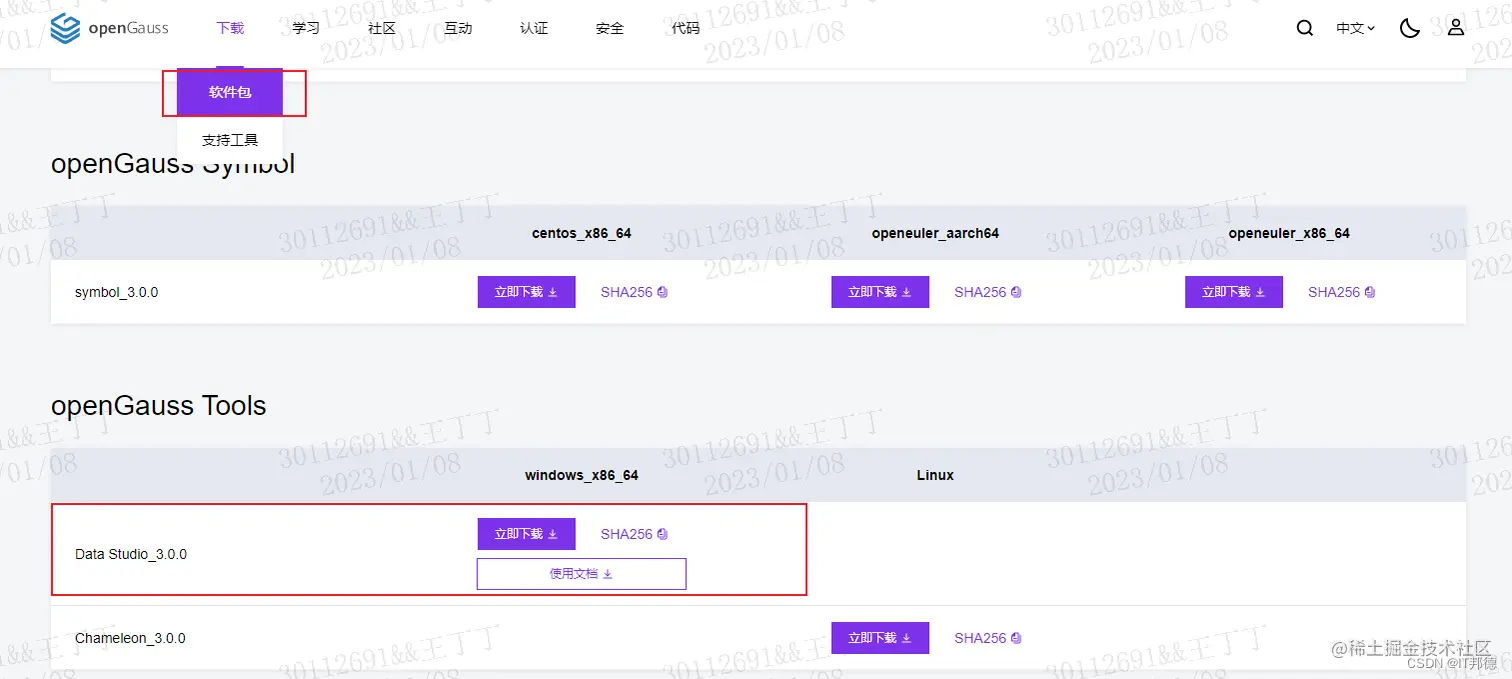Copy SHA256 for Data Studio_3.0.0

634,534
